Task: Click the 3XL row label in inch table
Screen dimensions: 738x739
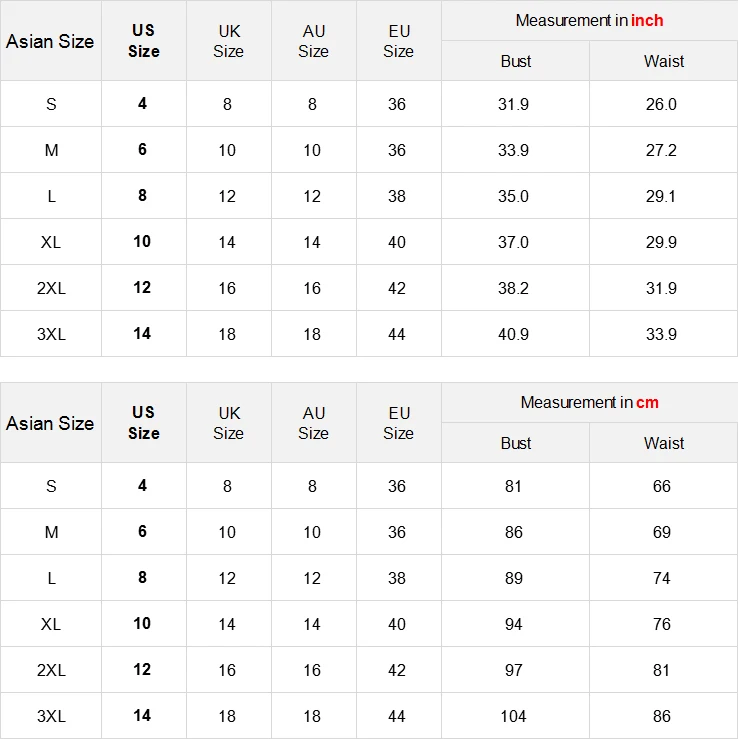Action: 51,334
